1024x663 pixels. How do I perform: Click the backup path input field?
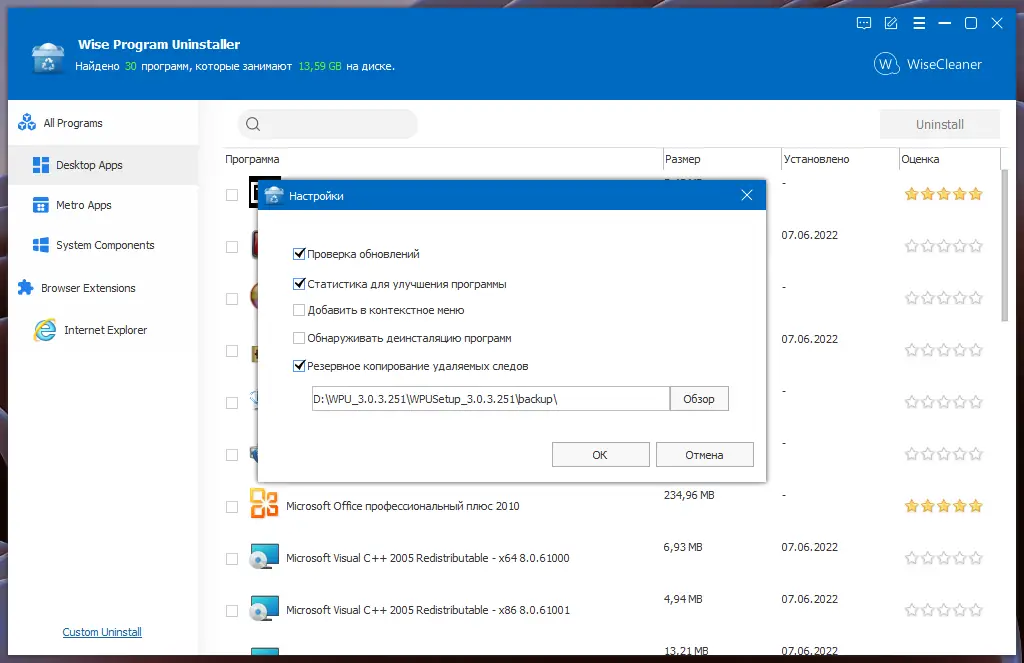(x=490, y=398)
